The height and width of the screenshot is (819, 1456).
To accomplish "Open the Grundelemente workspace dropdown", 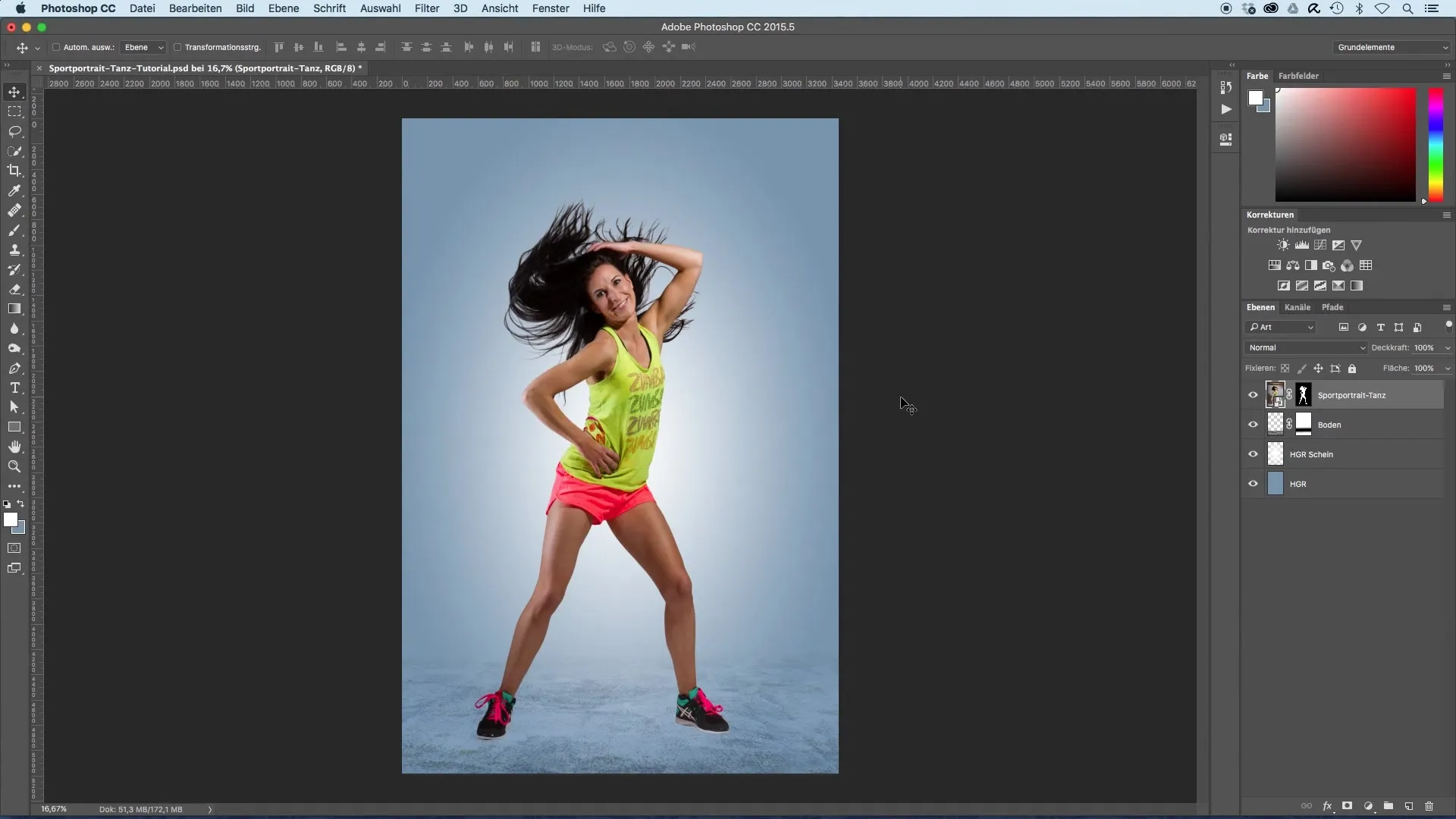I will coord(1392,47).
